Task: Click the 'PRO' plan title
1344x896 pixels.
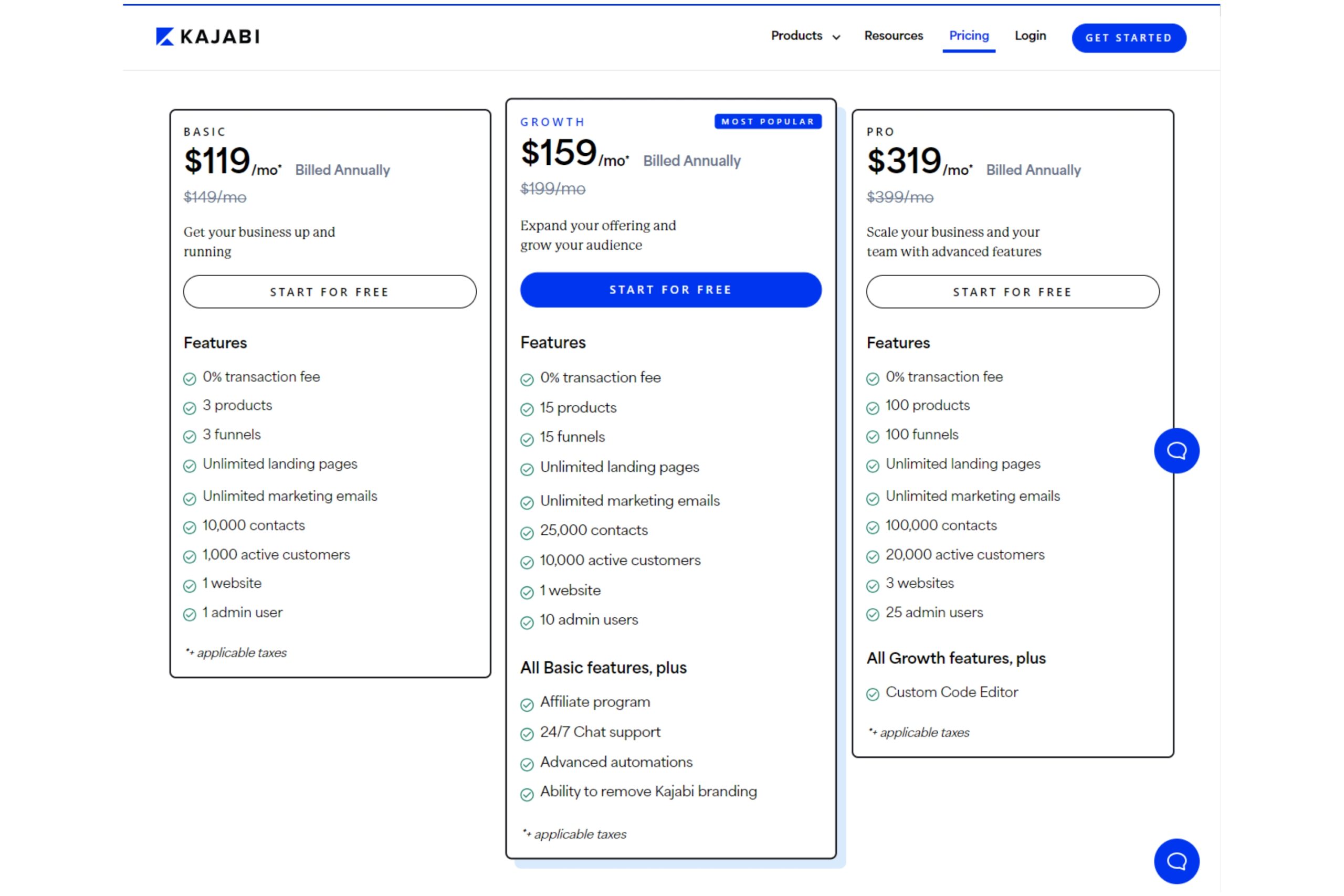Action: point(880,131)
